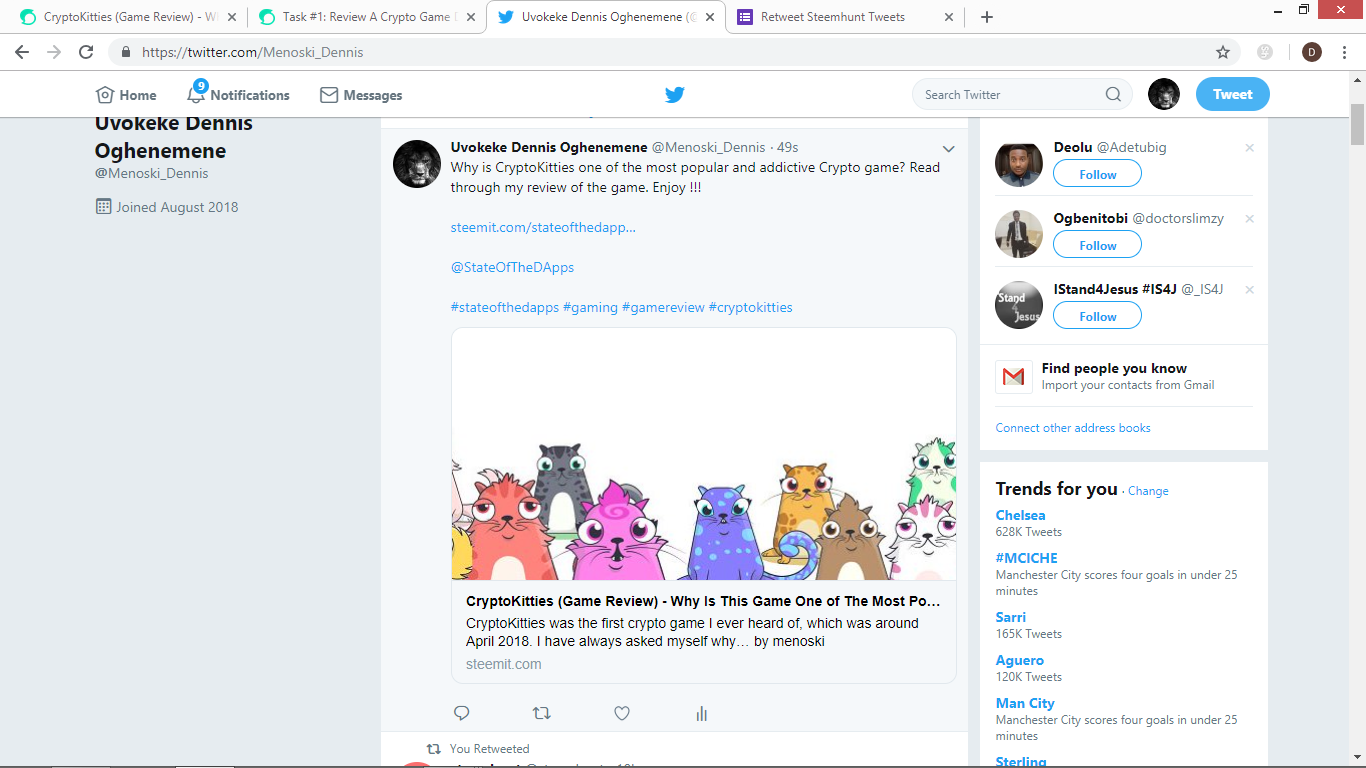View tweet activity via bar chart icon
1366x768 pixels.
coord(701,713)
